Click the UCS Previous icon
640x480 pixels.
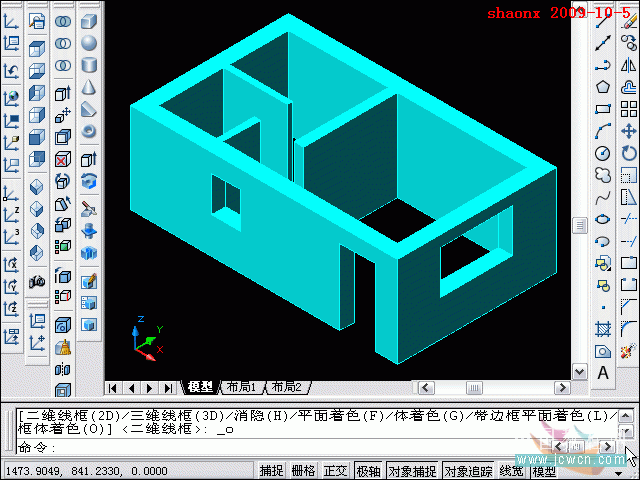(x=11, y=71)
